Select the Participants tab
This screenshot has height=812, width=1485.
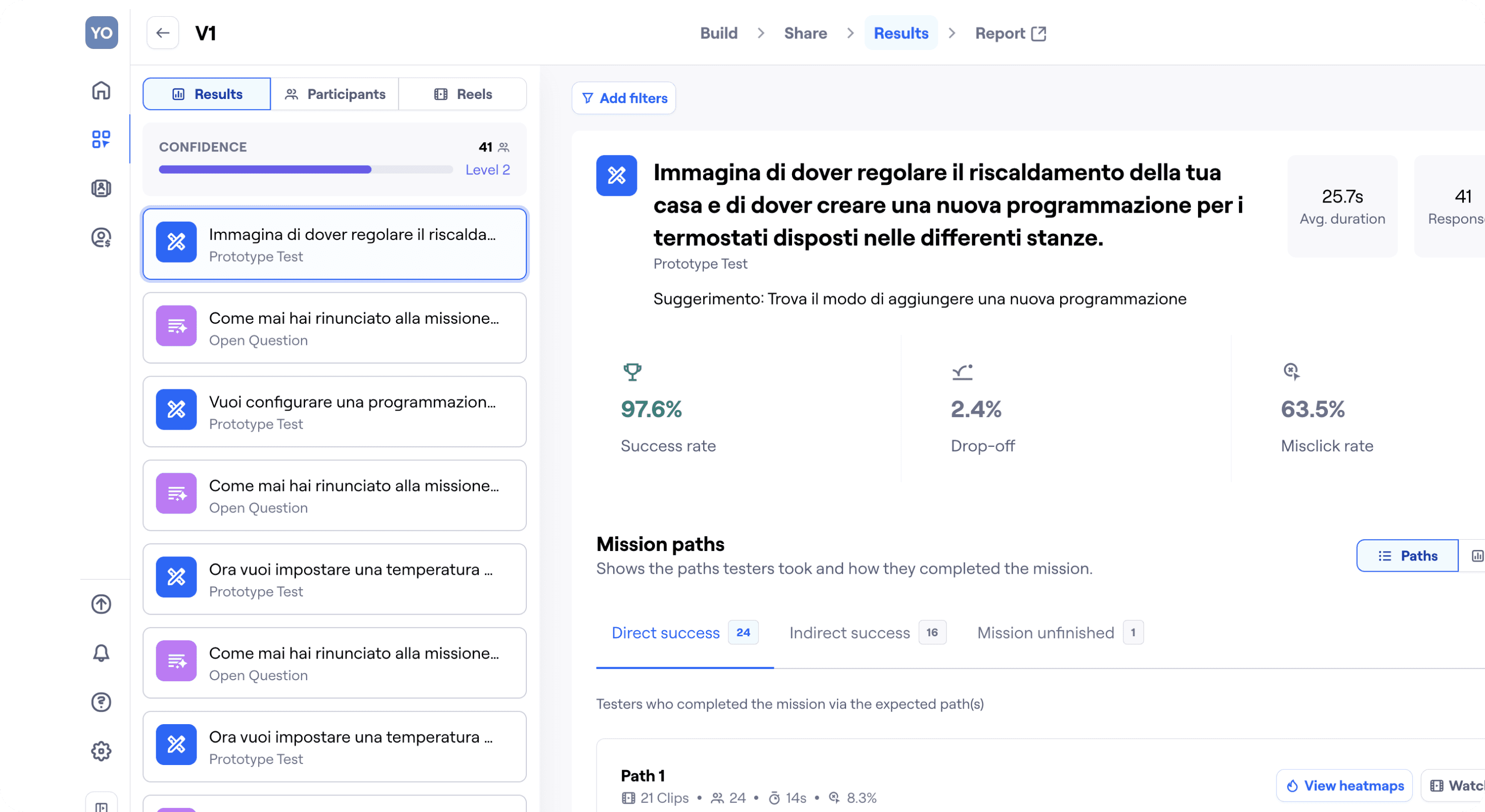point(335,94)
